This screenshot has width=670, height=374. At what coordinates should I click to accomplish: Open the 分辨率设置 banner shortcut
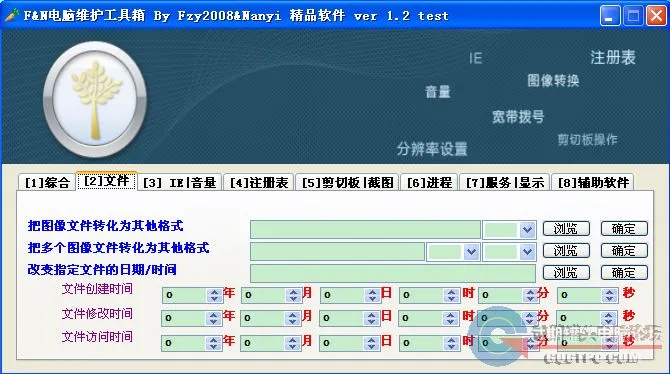tap(432, 149)
